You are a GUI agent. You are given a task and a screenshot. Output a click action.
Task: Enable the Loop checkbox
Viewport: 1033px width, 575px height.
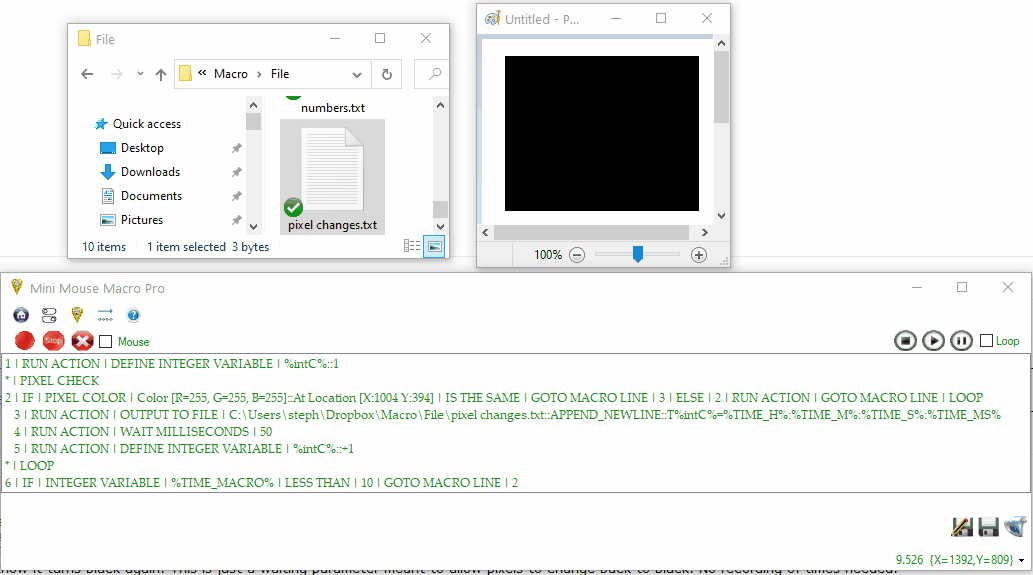point(987,341)
